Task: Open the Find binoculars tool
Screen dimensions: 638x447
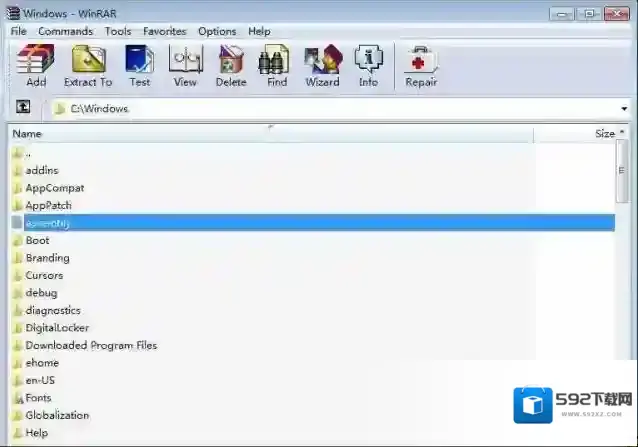Action: [x=276, y=66]
